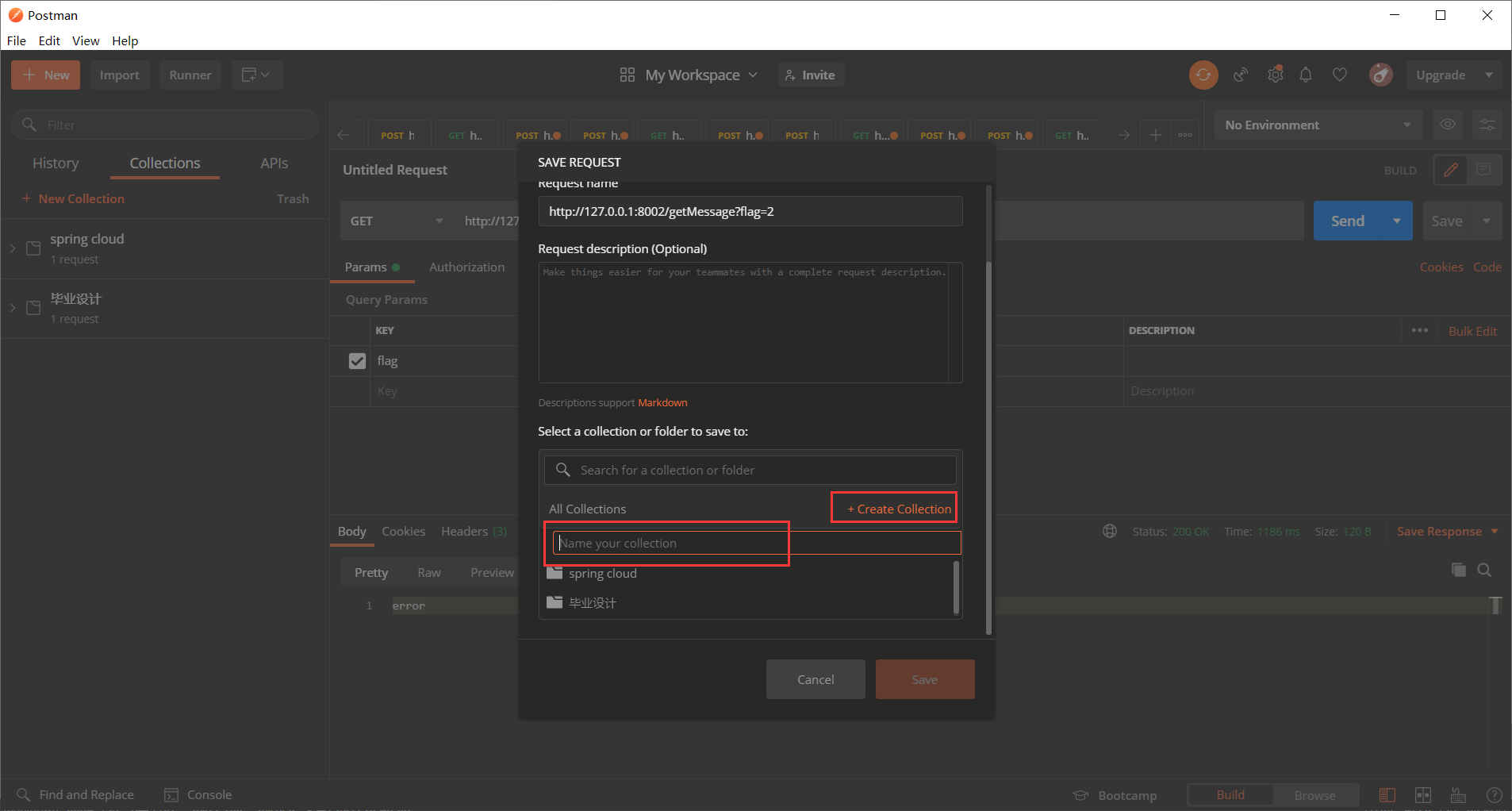The image size is (1512, 811).
Task: Open response Cookies tab
Action: coord(404,531)
